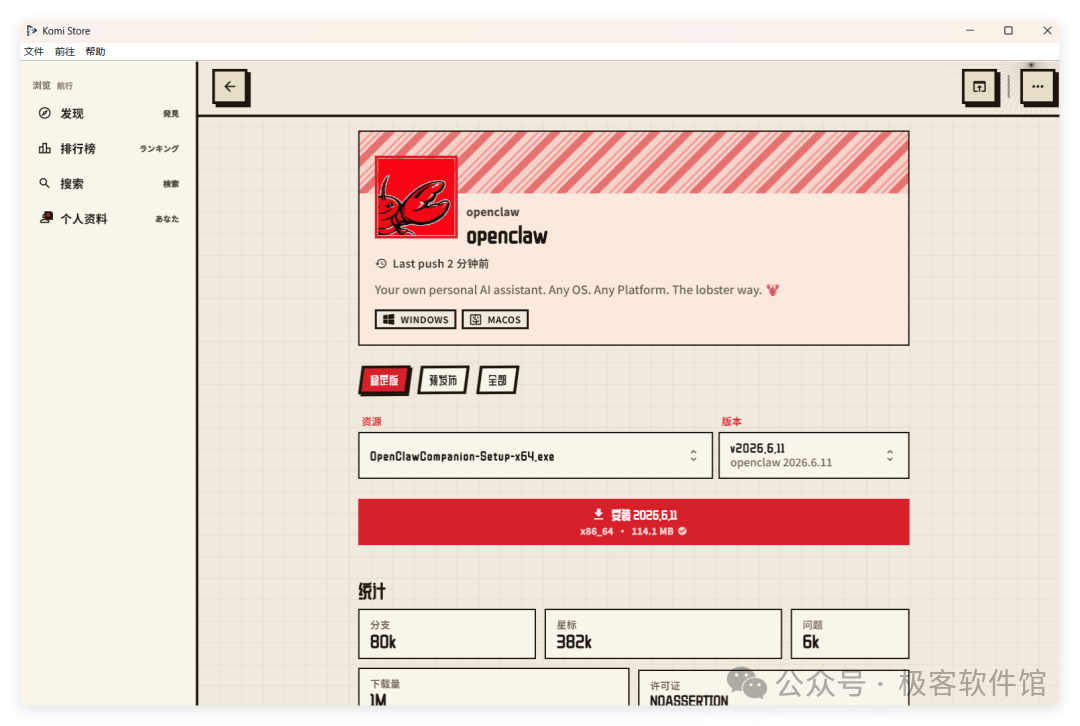The image size is (1080, 726).
Task: Select the 全部 all releases filter
Action: (x=497, y=380)
